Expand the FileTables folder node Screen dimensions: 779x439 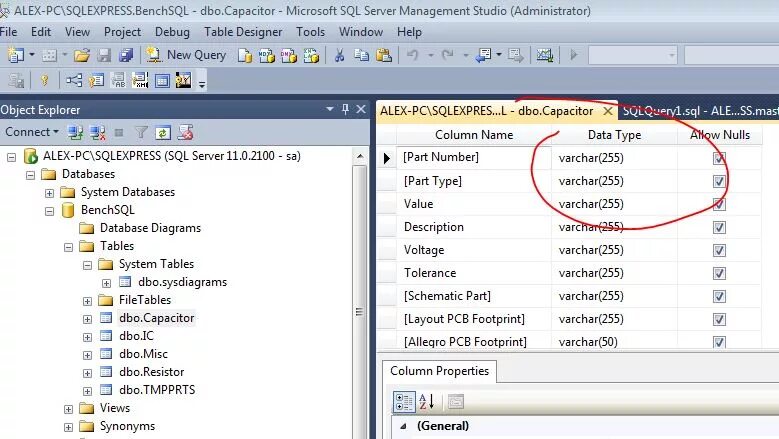(87, 301)
